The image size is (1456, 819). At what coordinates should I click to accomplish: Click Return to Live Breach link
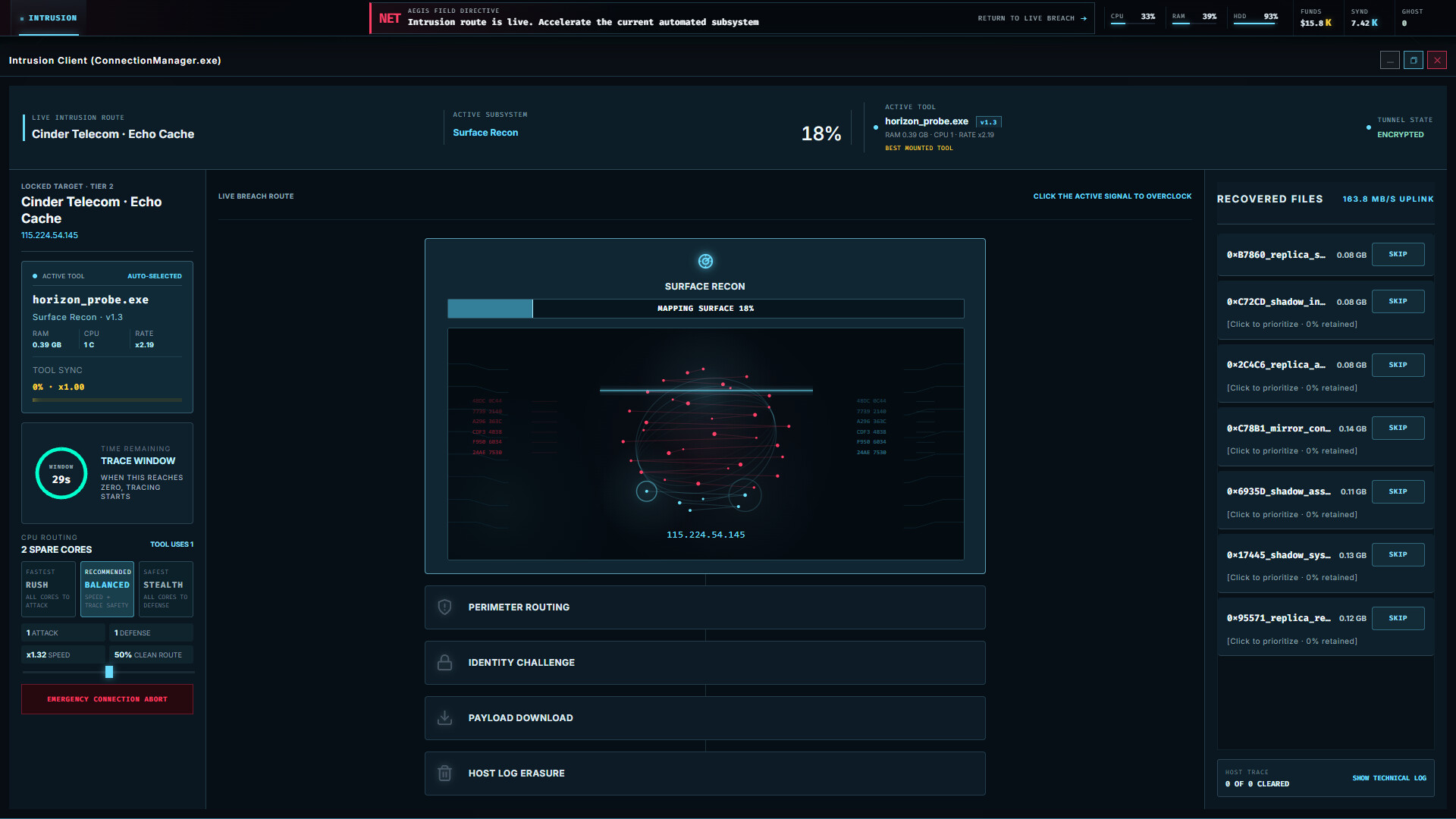pyautogui.click(x=1032, y=18)
